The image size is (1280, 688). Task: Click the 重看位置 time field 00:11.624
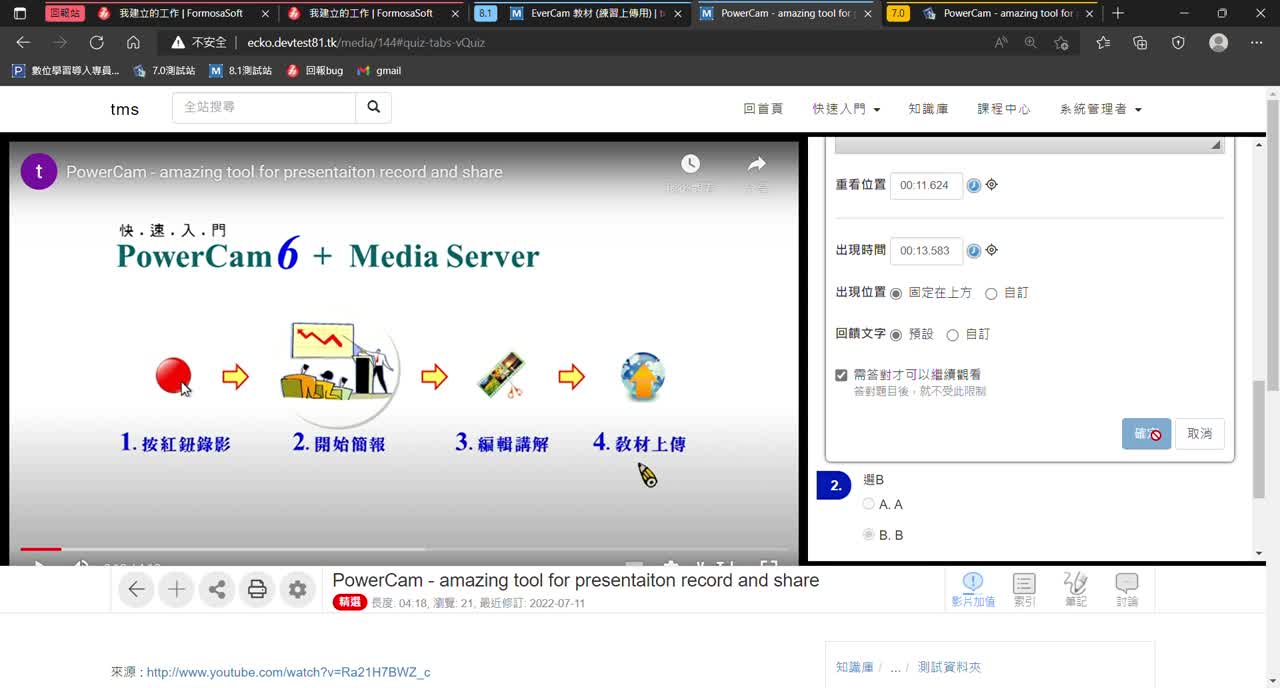coord(926,185)
